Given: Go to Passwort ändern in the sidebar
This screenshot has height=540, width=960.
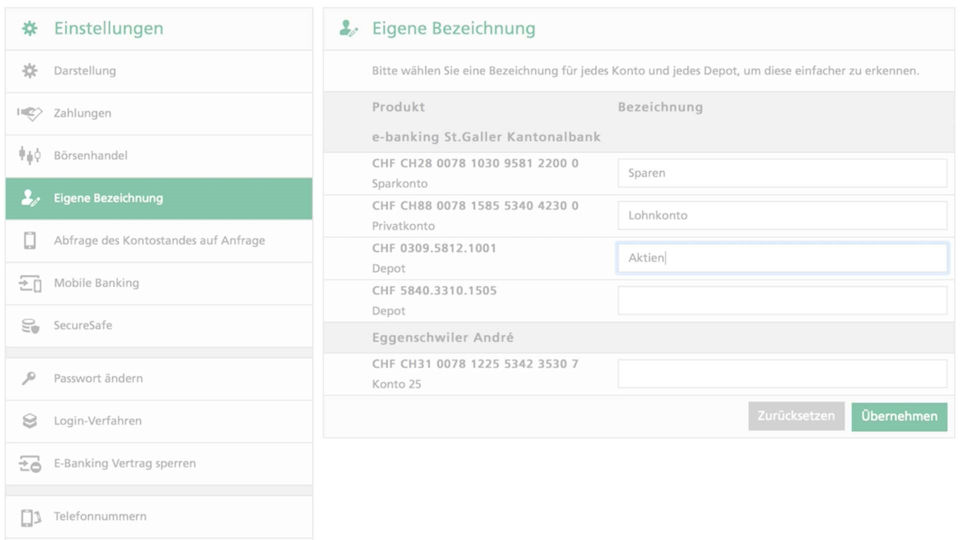Looking at the screenshot, I should [159, 379].
